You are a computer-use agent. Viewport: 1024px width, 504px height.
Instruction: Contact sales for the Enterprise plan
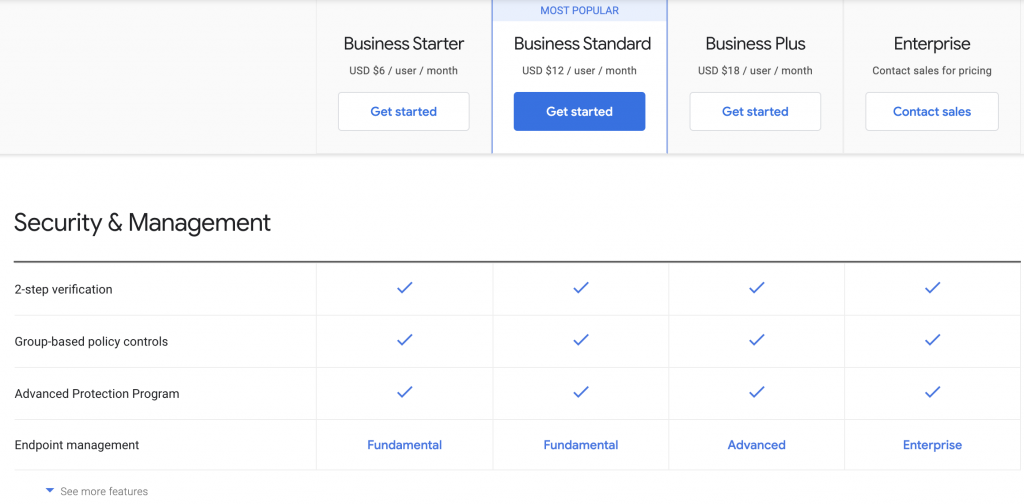(932, 112)
